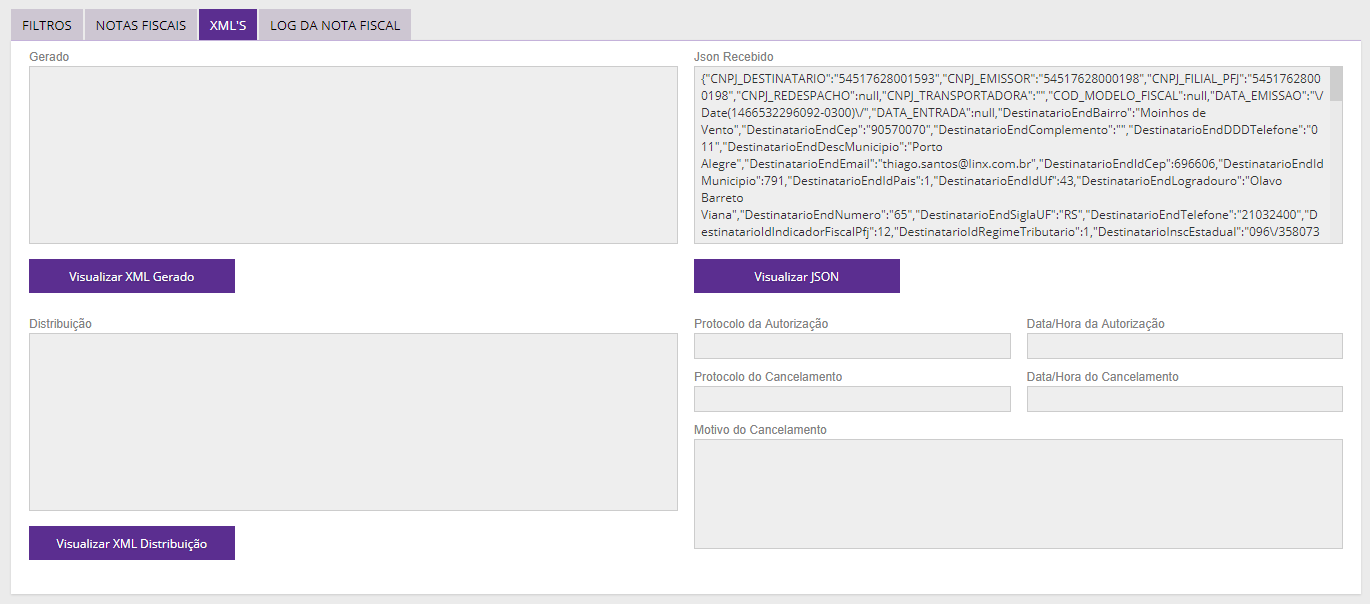Click the Motivo do Cancelamento label
The height and width of the screenshot is (604, 1370).
760,430
